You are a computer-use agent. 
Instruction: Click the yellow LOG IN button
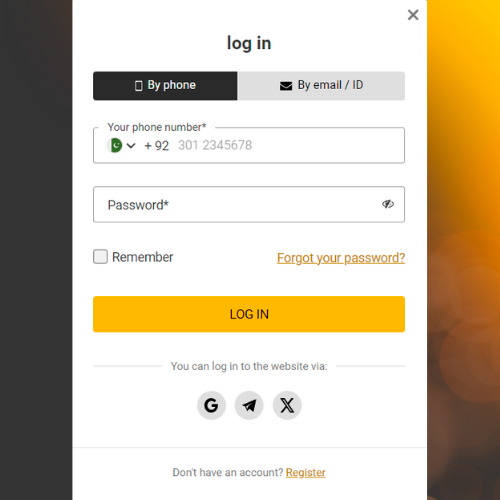(x=249, y=314)
